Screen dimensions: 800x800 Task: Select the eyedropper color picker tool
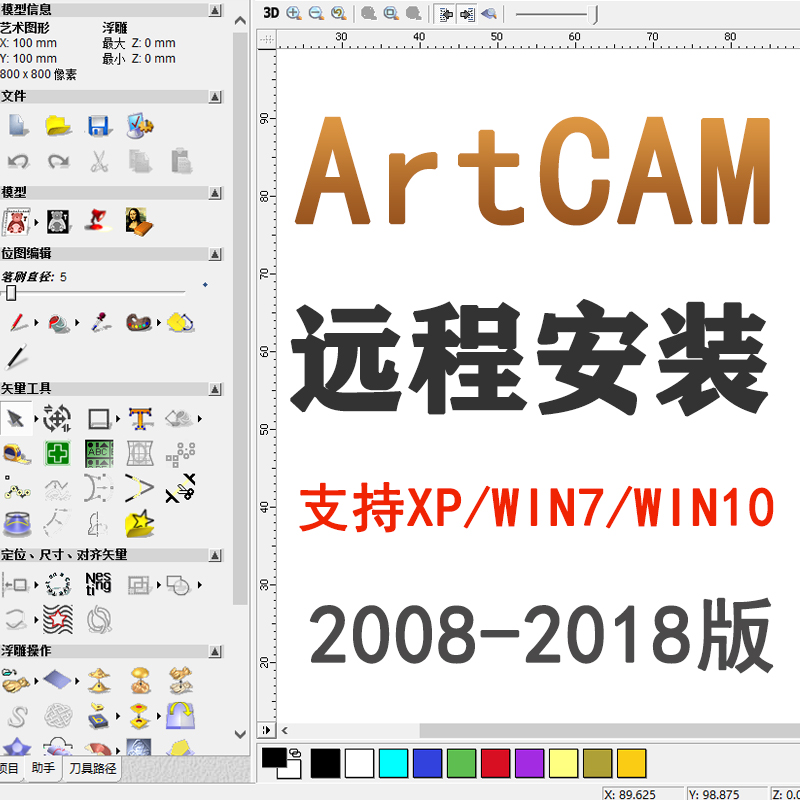coord(99,322)
